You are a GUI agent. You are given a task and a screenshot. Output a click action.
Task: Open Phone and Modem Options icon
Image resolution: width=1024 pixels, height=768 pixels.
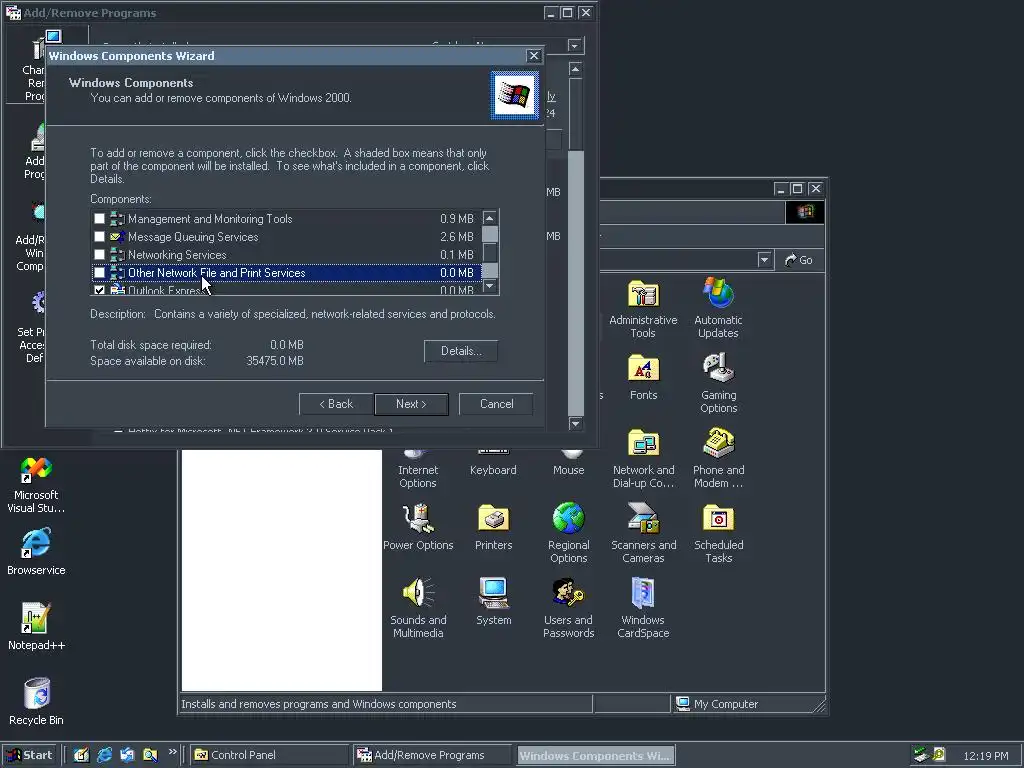[x=718, y=458]
